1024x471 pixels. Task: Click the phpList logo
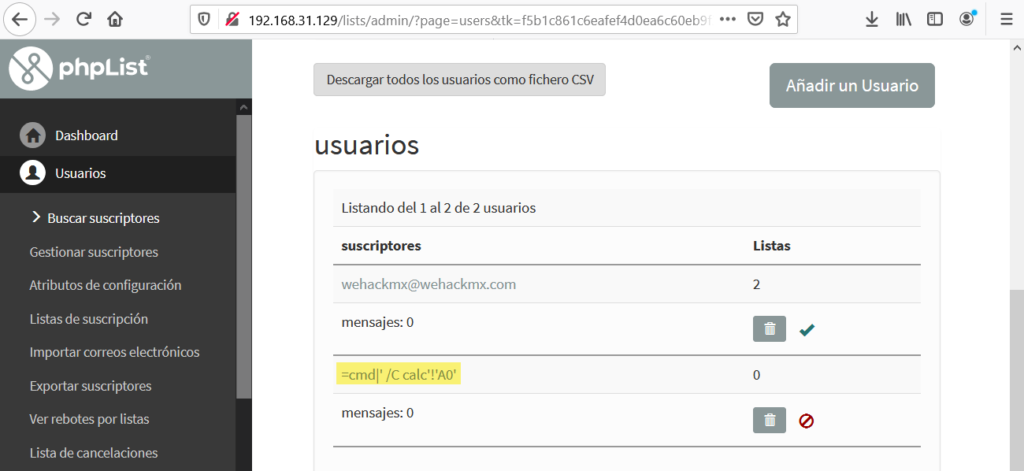pos(80,69)
